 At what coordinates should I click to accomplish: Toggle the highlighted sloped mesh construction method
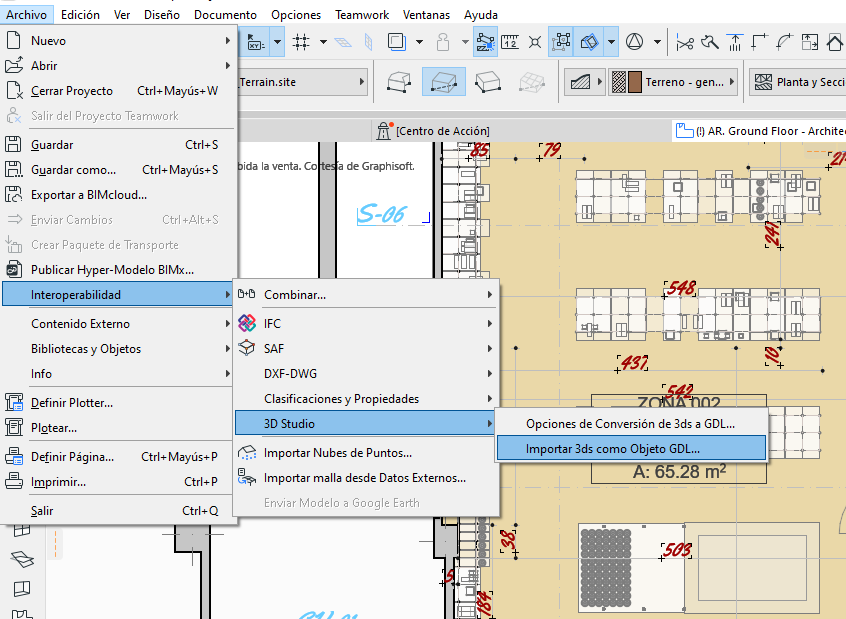coord(442,82)
